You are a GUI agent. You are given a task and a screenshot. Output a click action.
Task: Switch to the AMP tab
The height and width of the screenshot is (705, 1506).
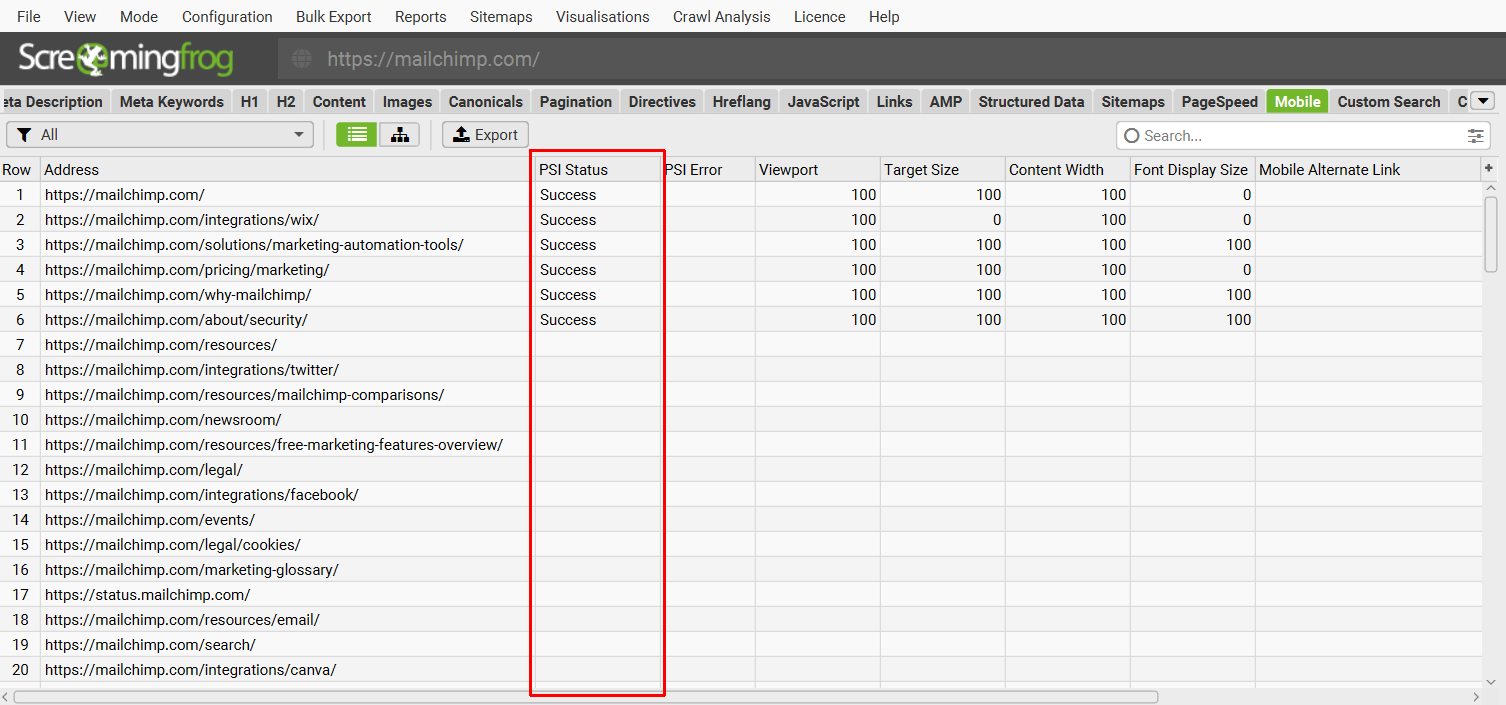tap(946, 101)
